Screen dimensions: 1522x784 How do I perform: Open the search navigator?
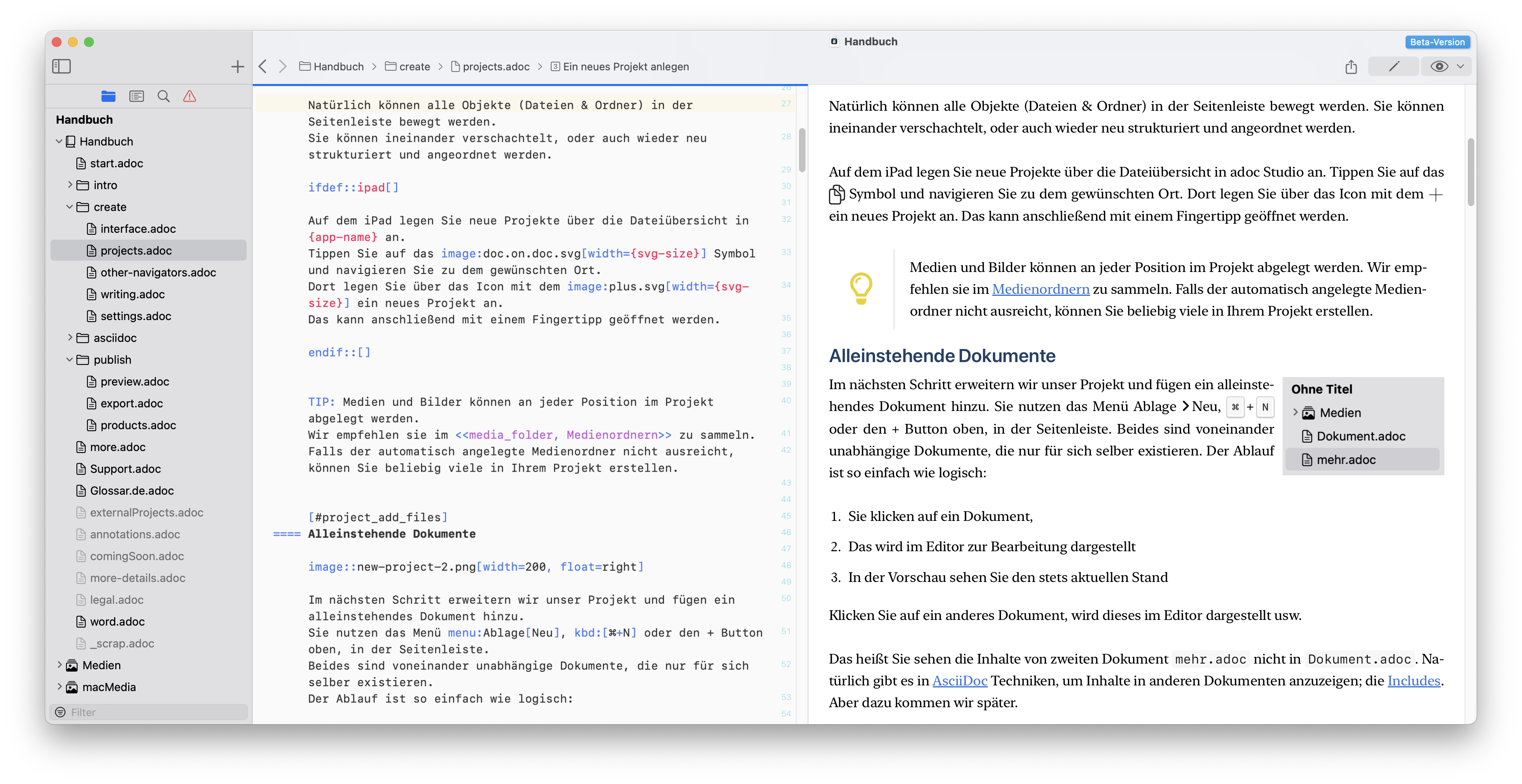163,96
